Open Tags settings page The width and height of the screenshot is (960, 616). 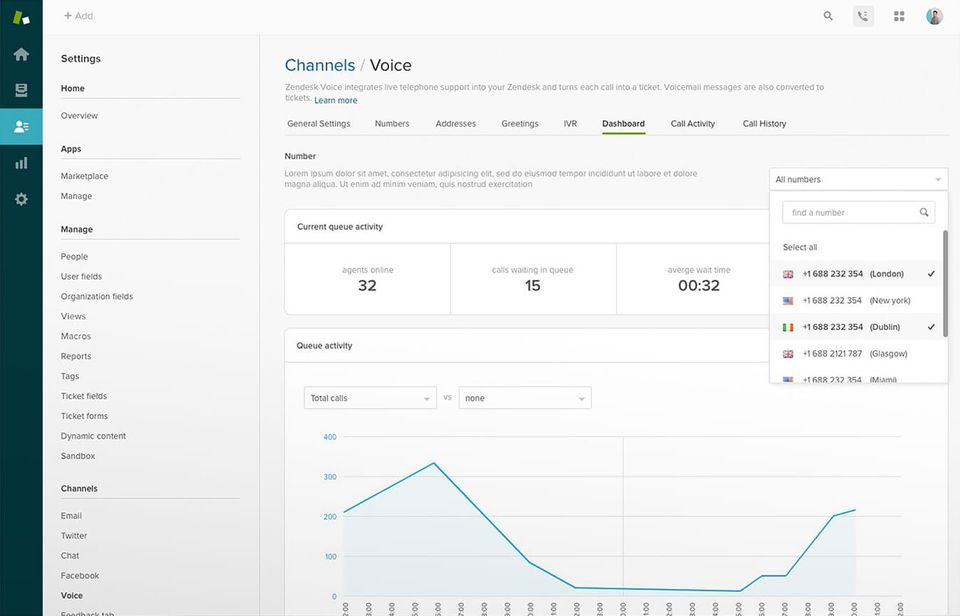tap(70, 377)
